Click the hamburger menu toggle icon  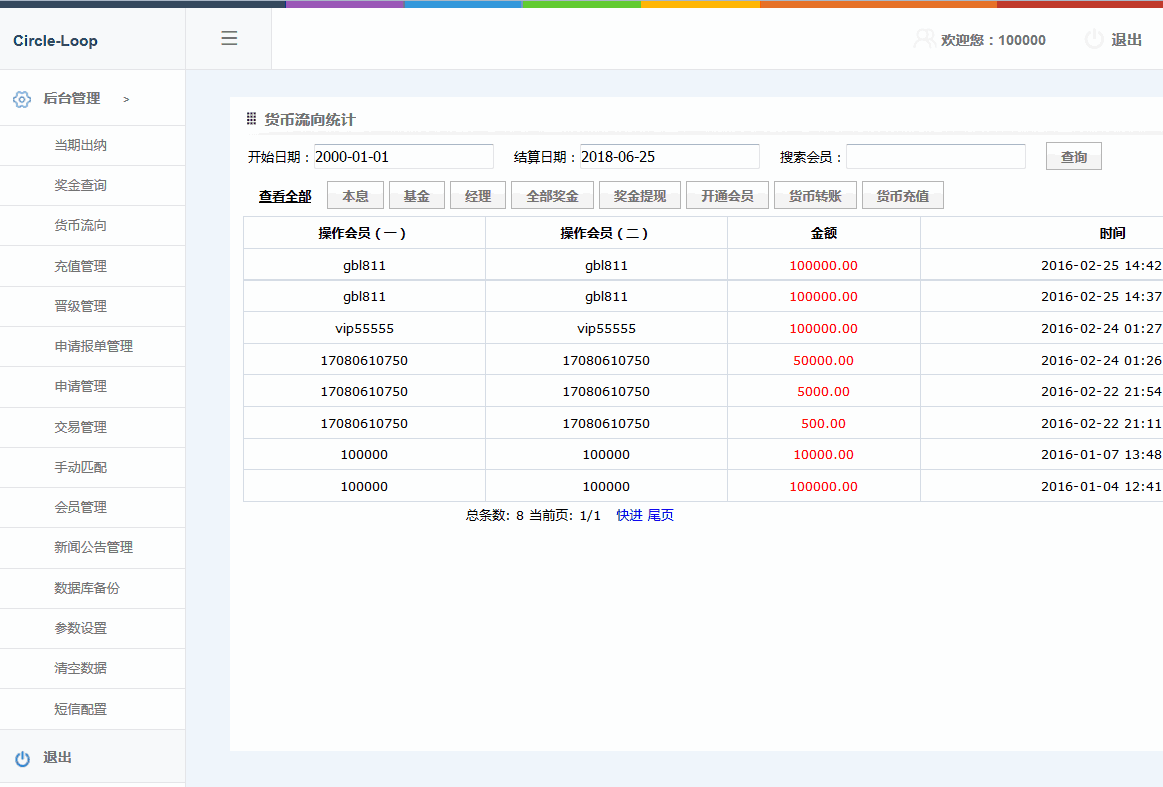click(229, 39)
